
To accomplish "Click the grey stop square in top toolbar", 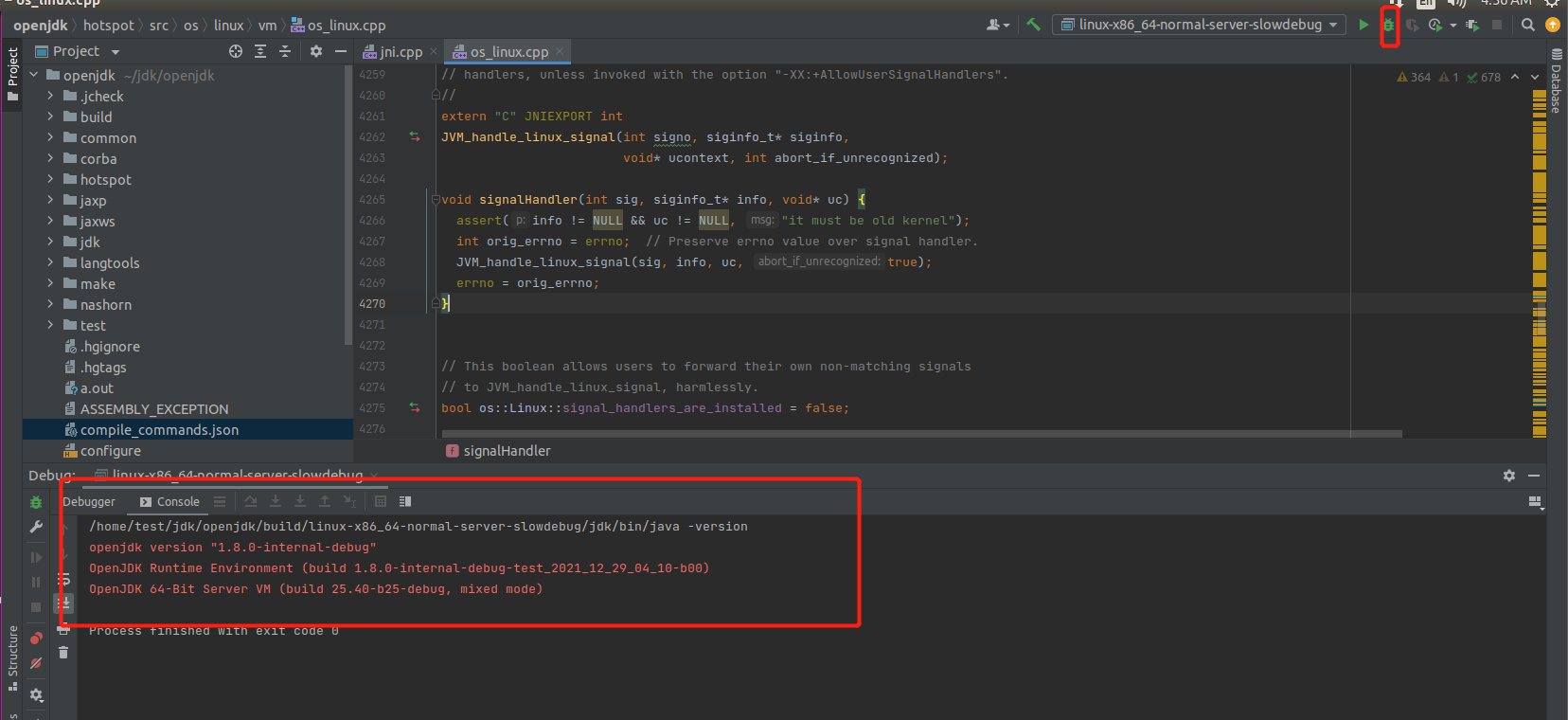I will click(1497, 25).
